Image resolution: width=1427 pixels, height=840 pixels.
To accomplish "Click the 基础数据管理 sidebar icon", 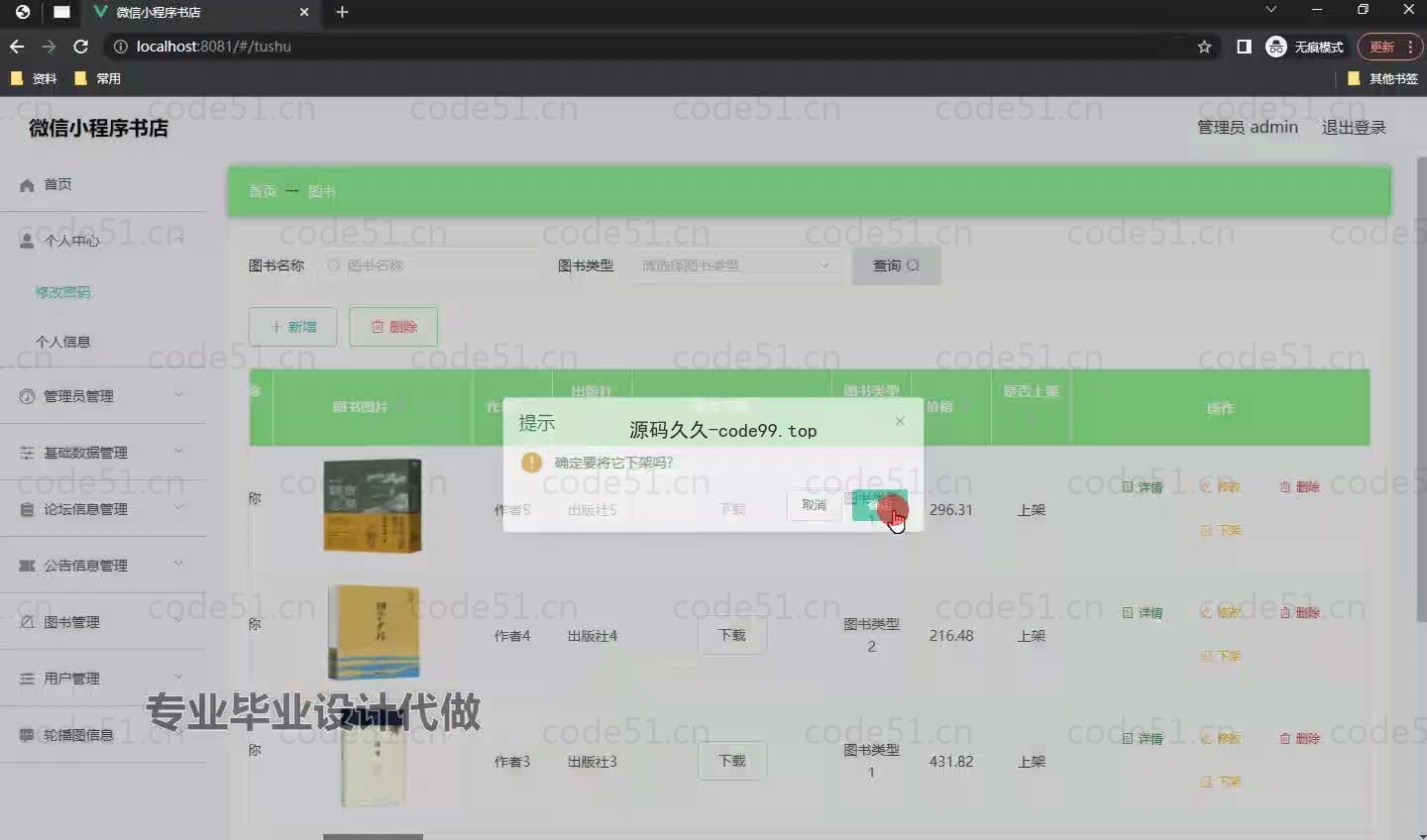I will [x=27, y=453].
